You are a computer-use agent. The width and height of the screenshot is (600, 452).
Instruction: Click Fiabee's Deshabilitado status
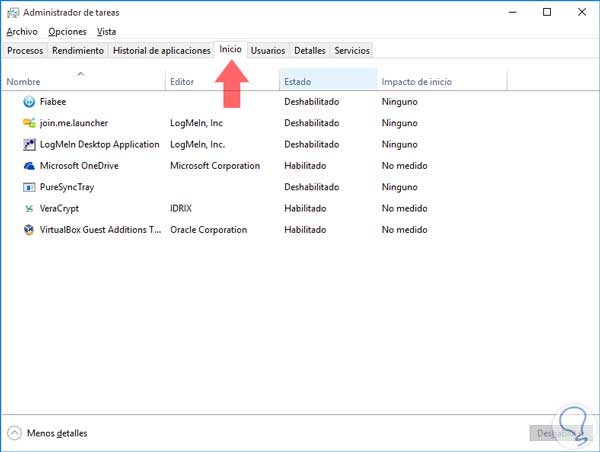311,102
